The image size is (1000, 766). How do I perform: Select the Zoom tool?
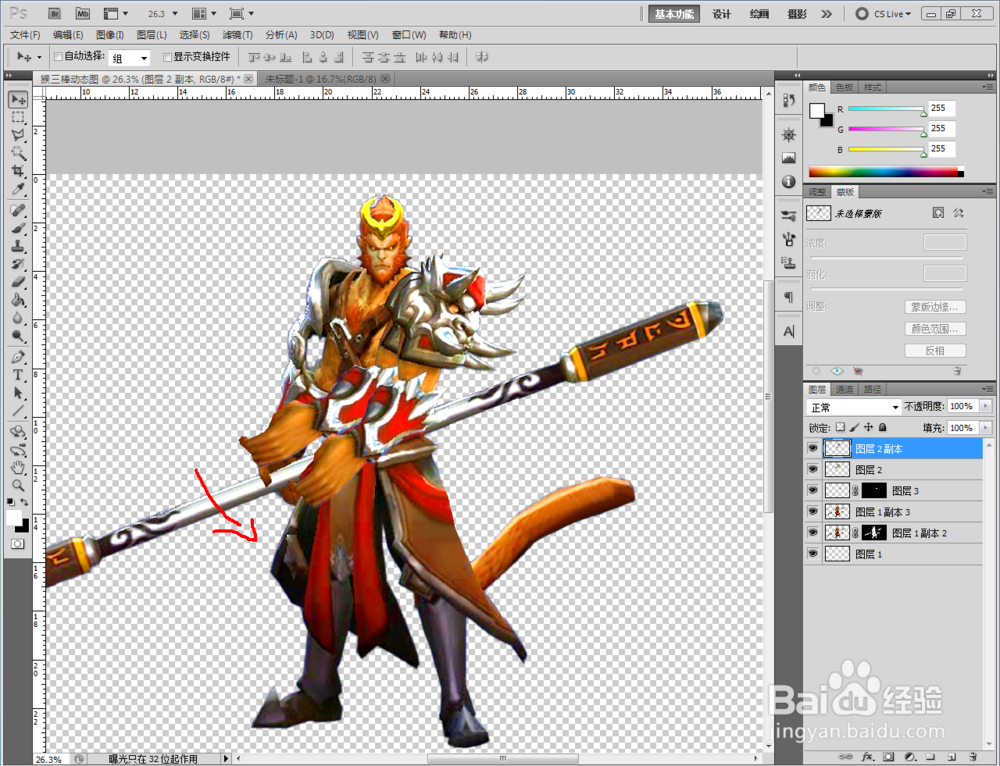[18, 485]
